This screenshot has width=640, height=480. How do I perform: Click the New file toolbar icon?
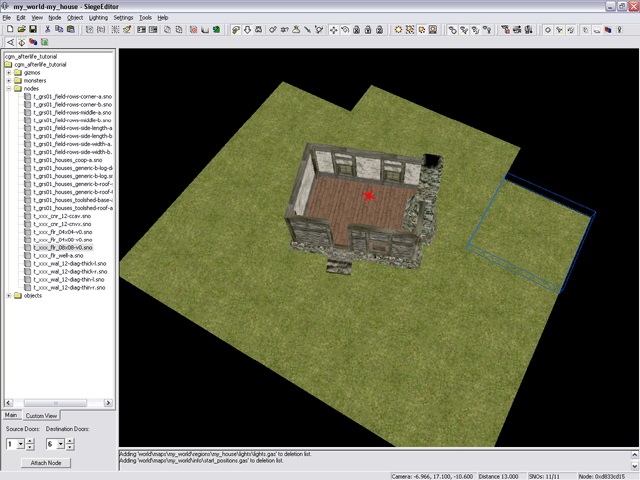10,29
